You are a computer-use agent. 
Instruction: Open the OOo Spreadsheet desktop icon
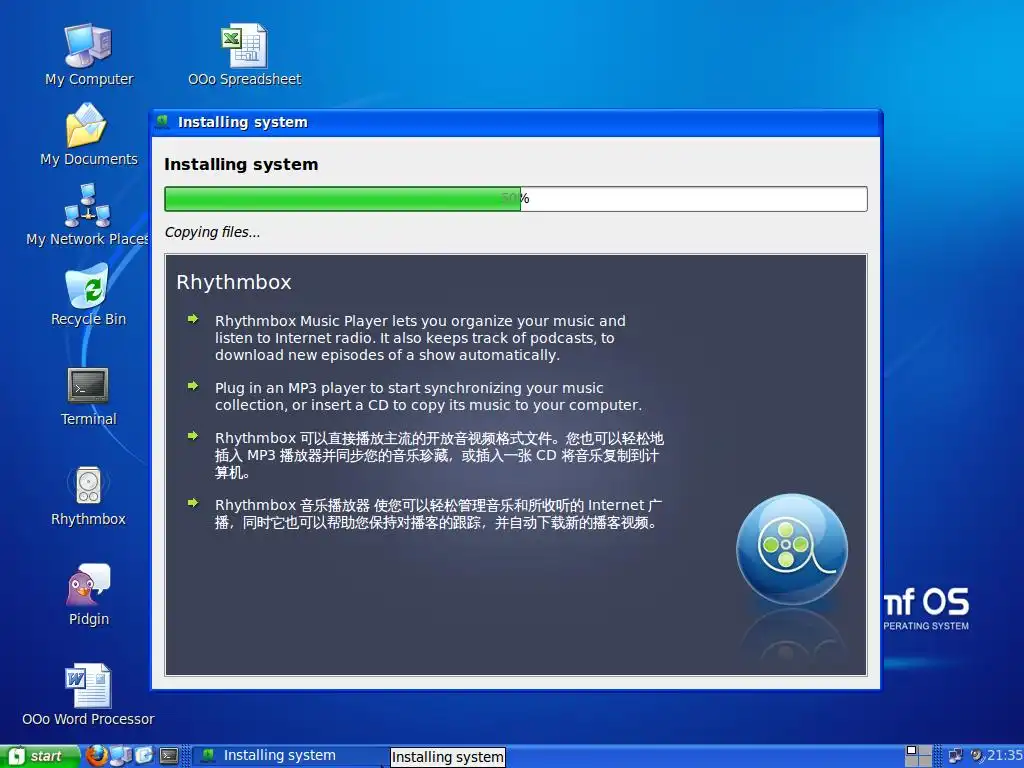coord(244,56)
